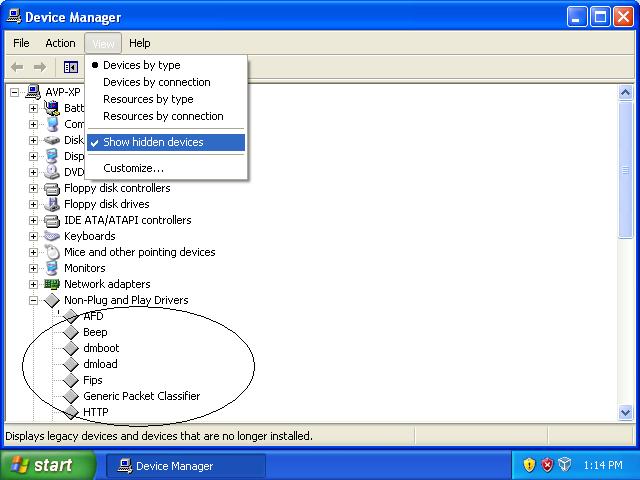Open the Customize... menu entry

(x=166, y=168)
